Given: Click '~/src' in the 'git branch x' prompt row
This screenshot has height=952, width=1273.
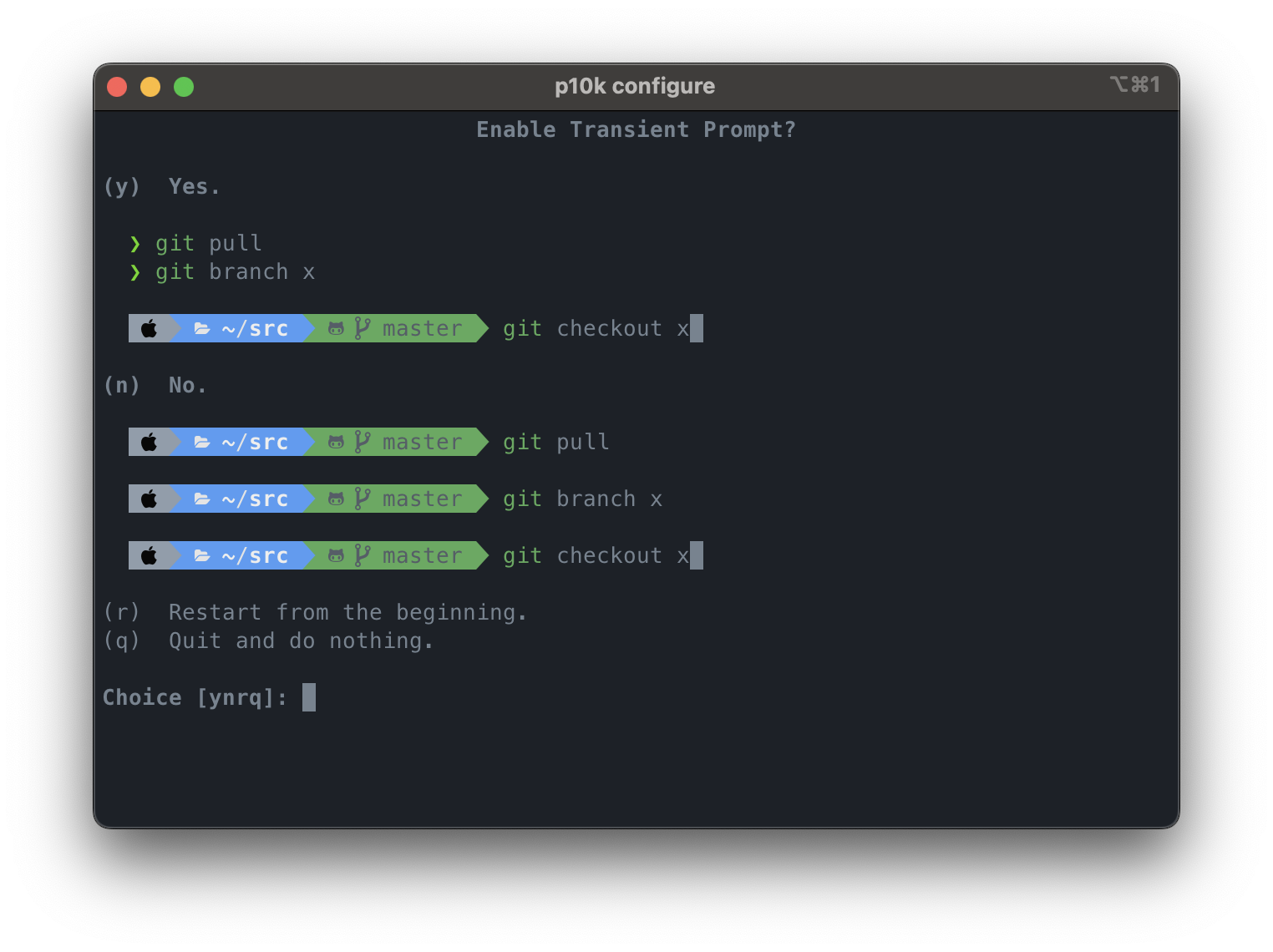Looking at the screenshot, I should [256, 499].
